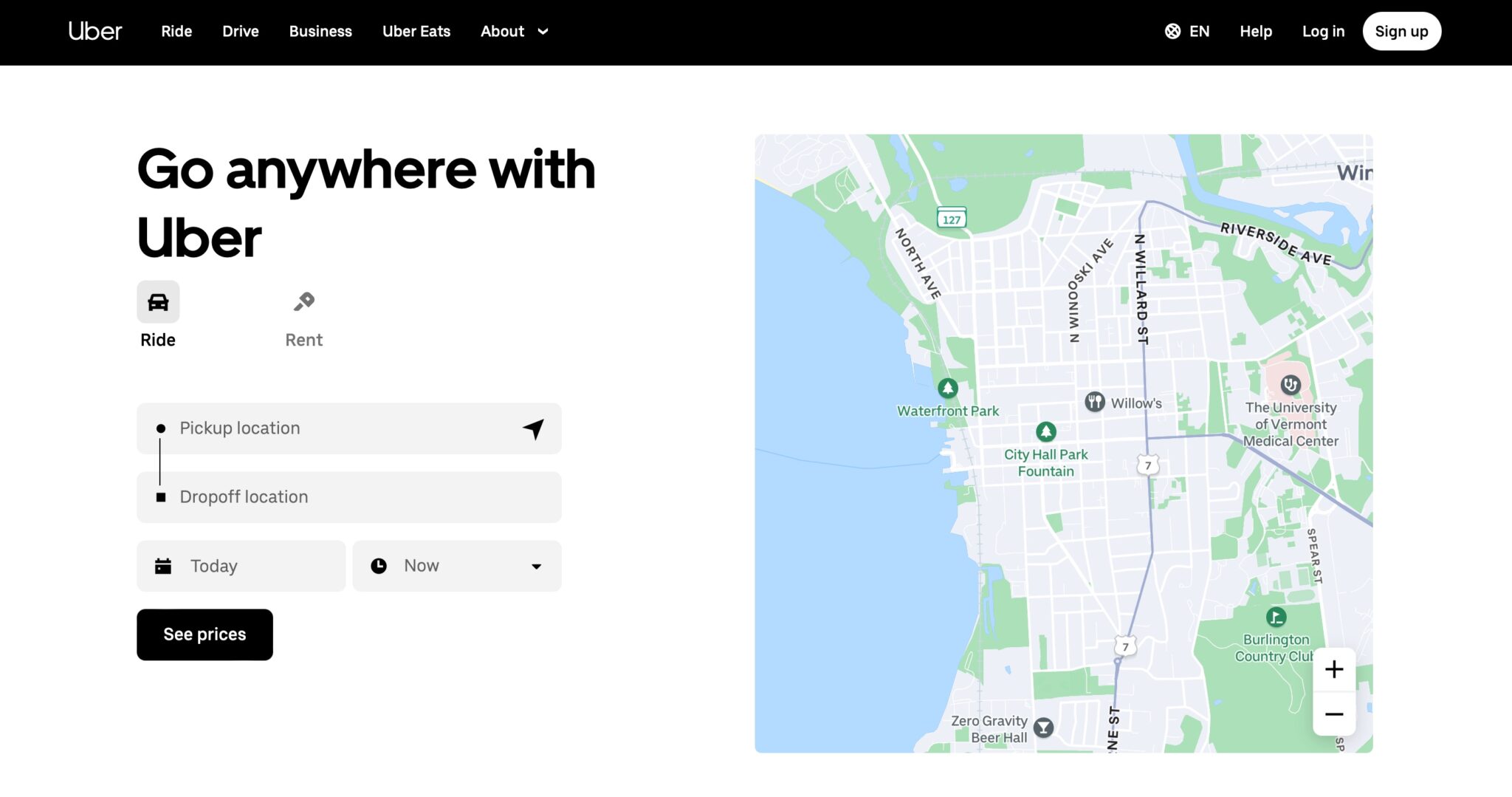Click Burlington Country Club golf marker
The image size is (1512, 797).
pyautogui.click(x=1276, y=617)
